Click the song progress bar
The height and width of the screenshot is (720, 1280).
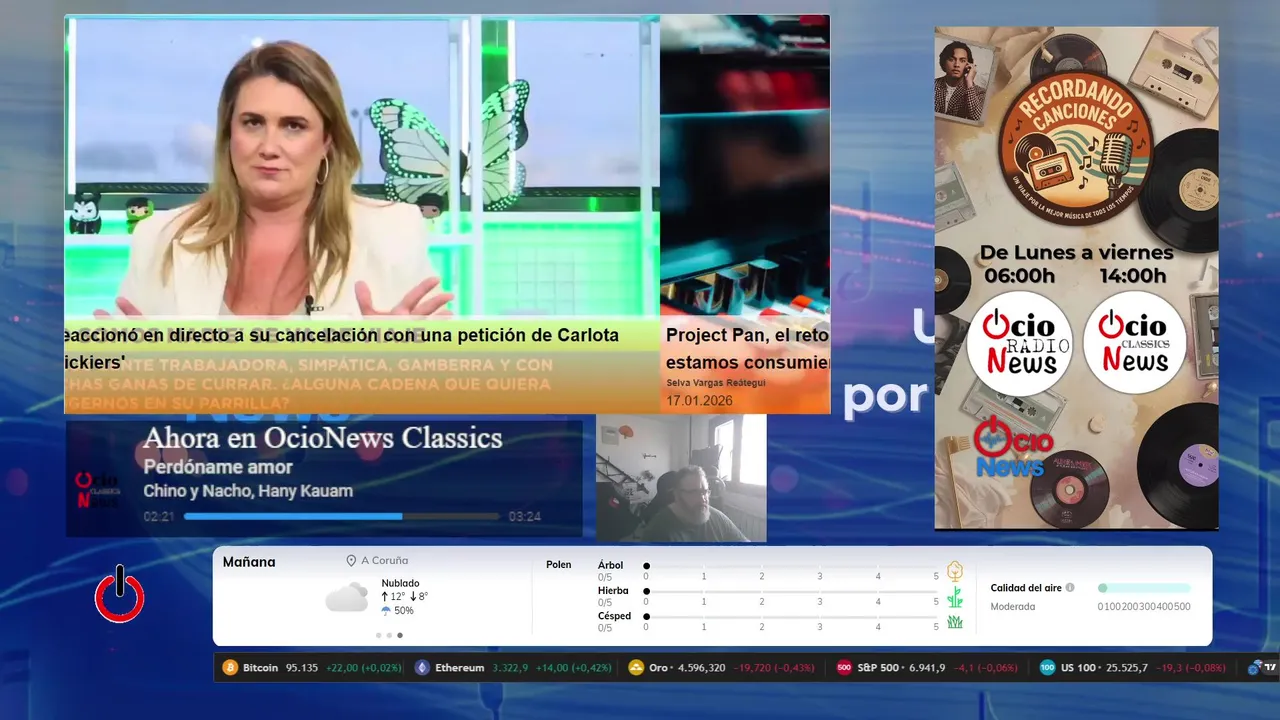pos(341,517)
